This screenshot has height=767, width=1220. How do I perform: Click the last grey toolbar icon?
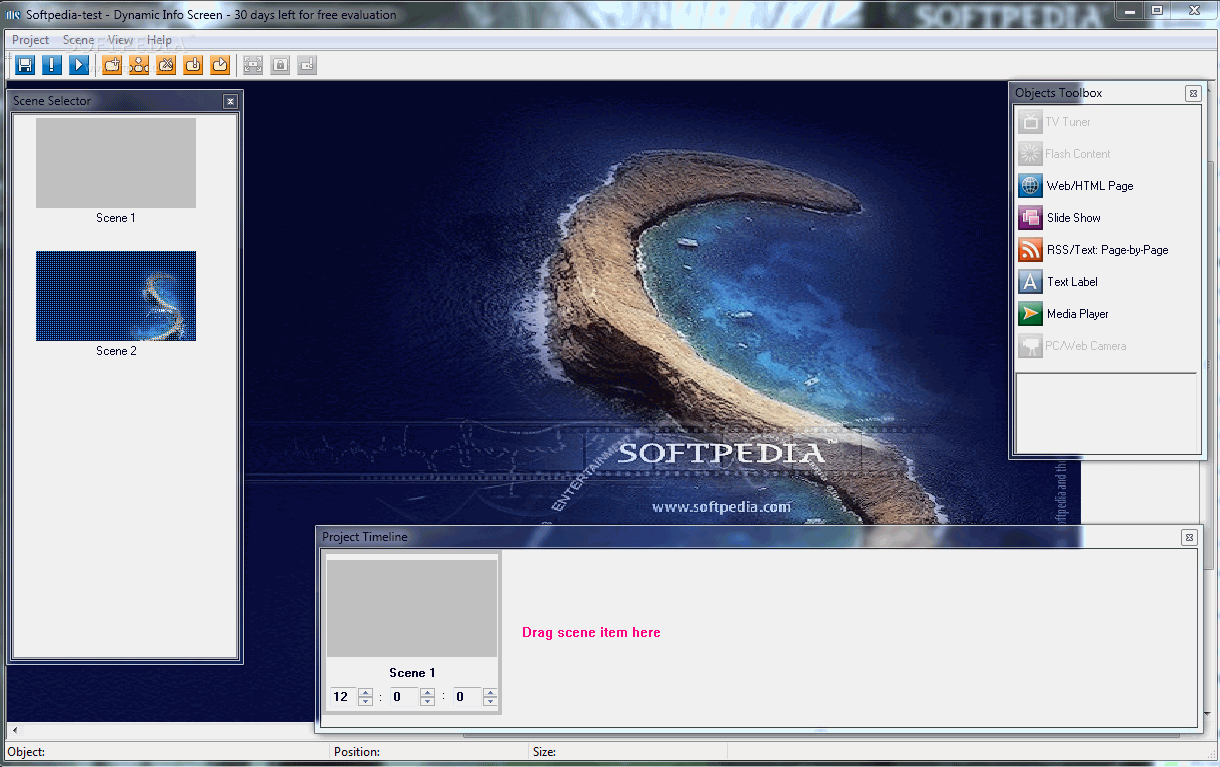pyautogui.click(x=307, y=65)
